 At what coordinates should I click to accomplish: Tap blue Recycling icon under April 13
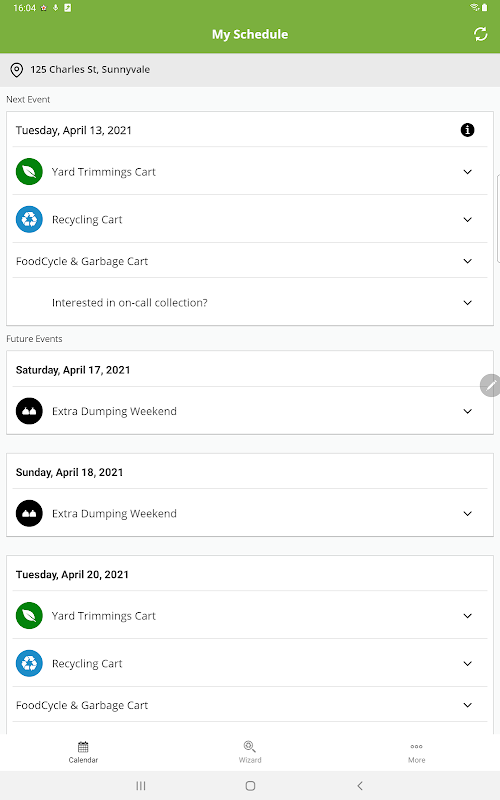click(29, 219)
